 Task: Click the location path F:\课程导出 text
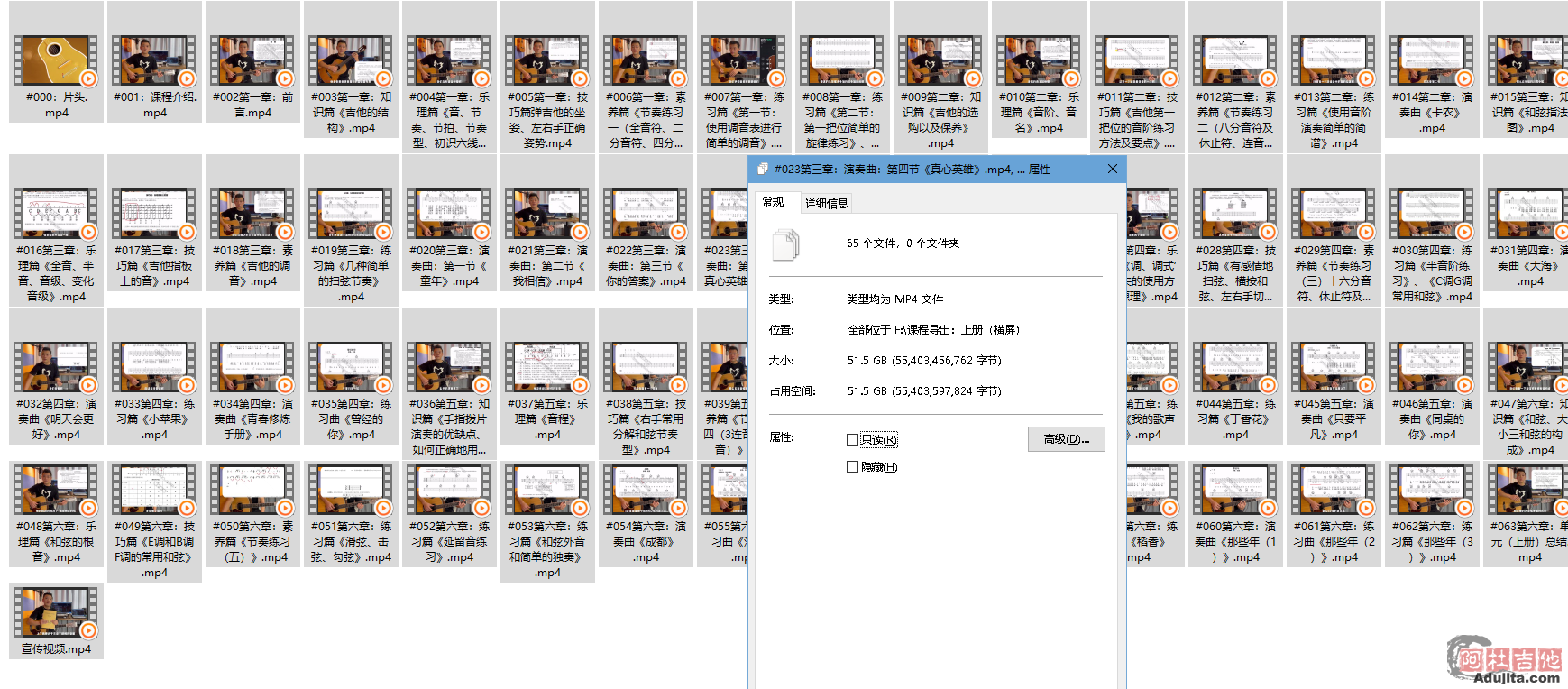click(x=933, y=330)
